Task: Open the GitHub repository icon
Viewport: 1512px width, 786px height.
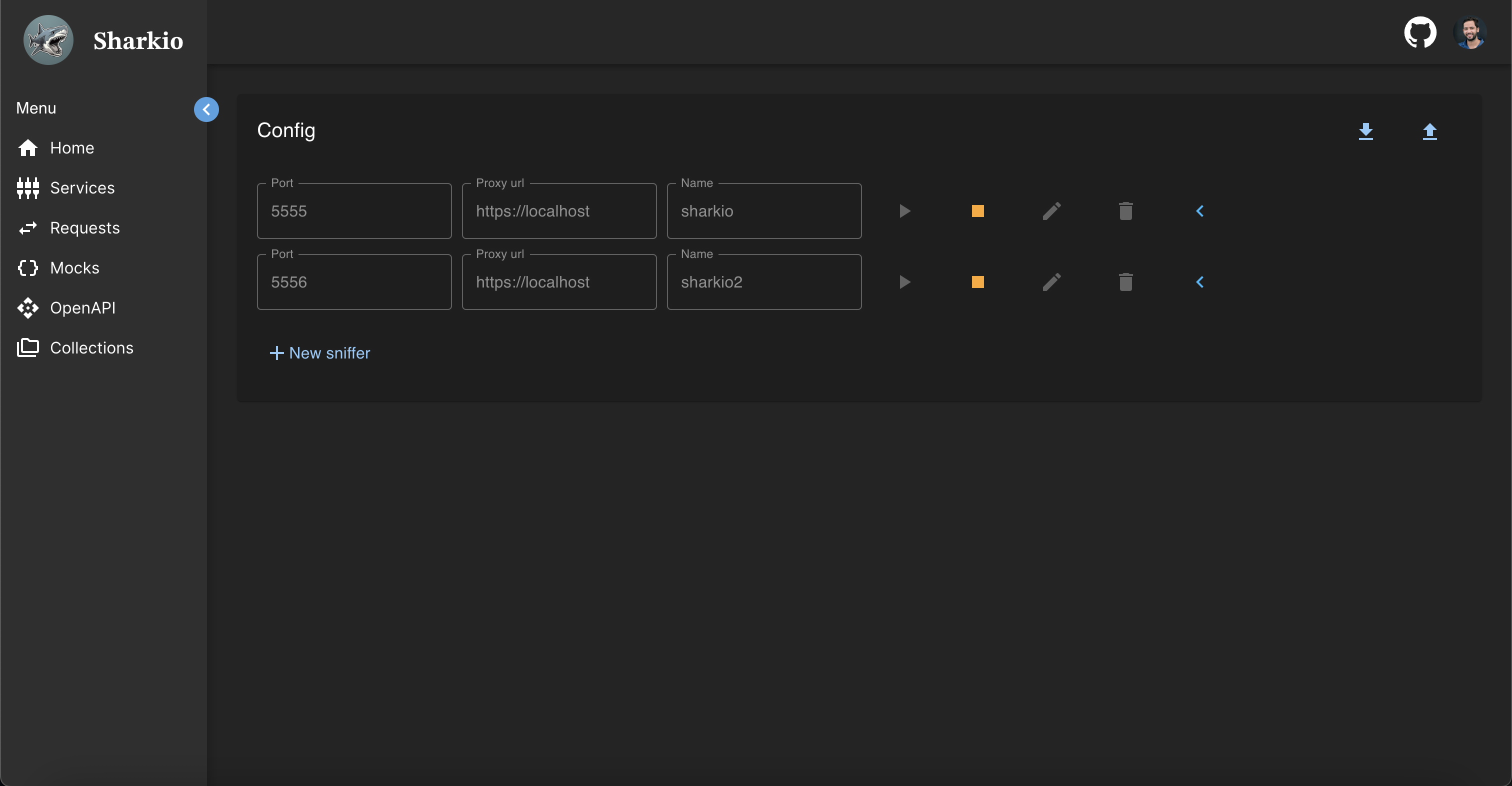Action: point(1420,32)
